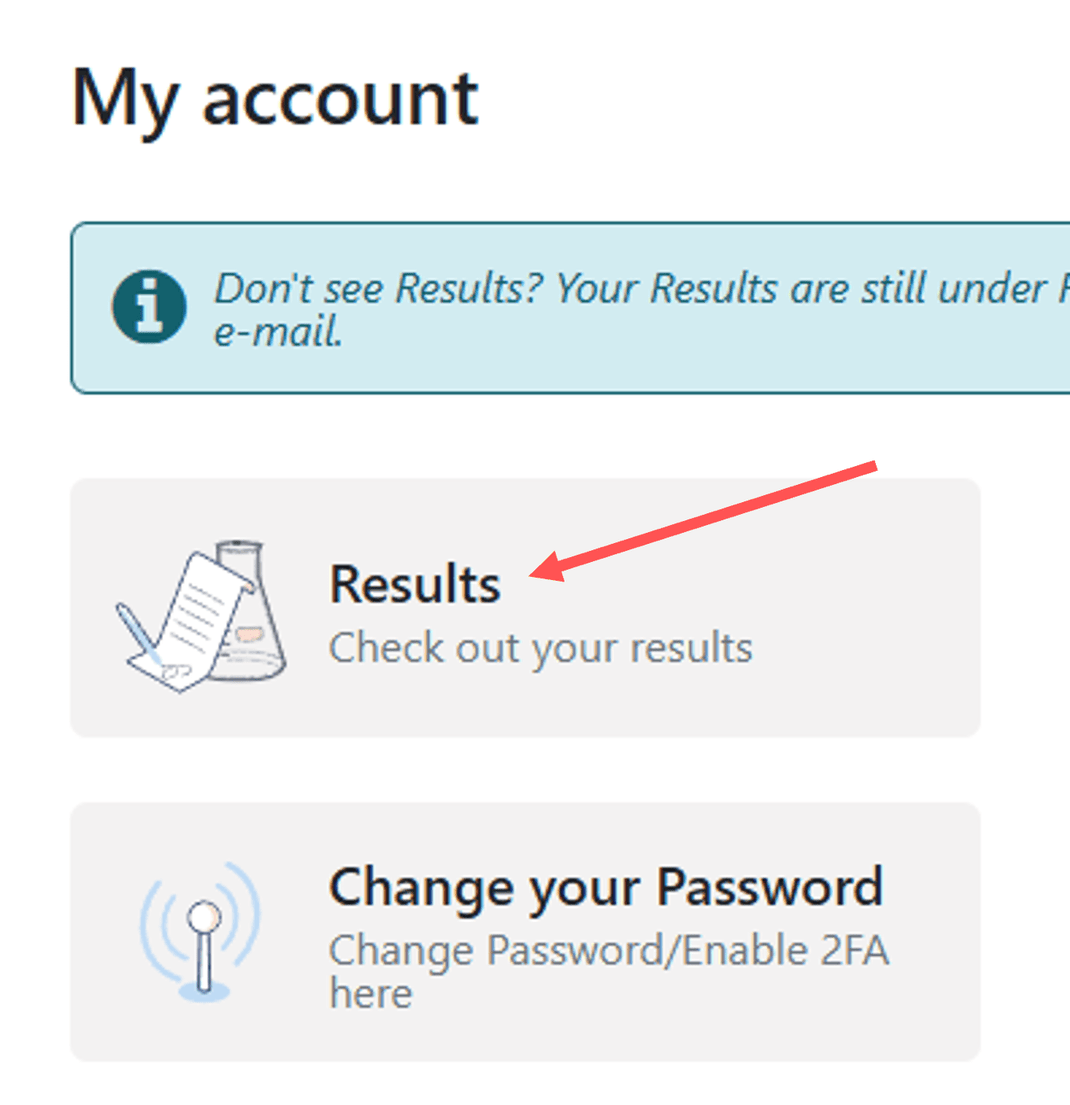Click the red arrow pointing to Results
Image resolution: width=1070 pixels, height=1105 pixels.
(x=710, y=518)
